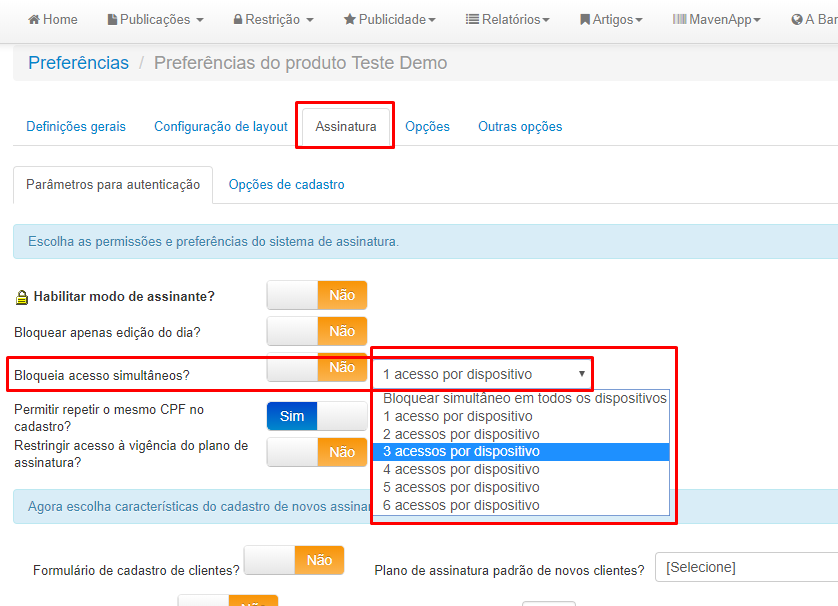This screenshot has width=838, height=606.
Task: Switch to Definições gerais tab
Action: point(76,127)
